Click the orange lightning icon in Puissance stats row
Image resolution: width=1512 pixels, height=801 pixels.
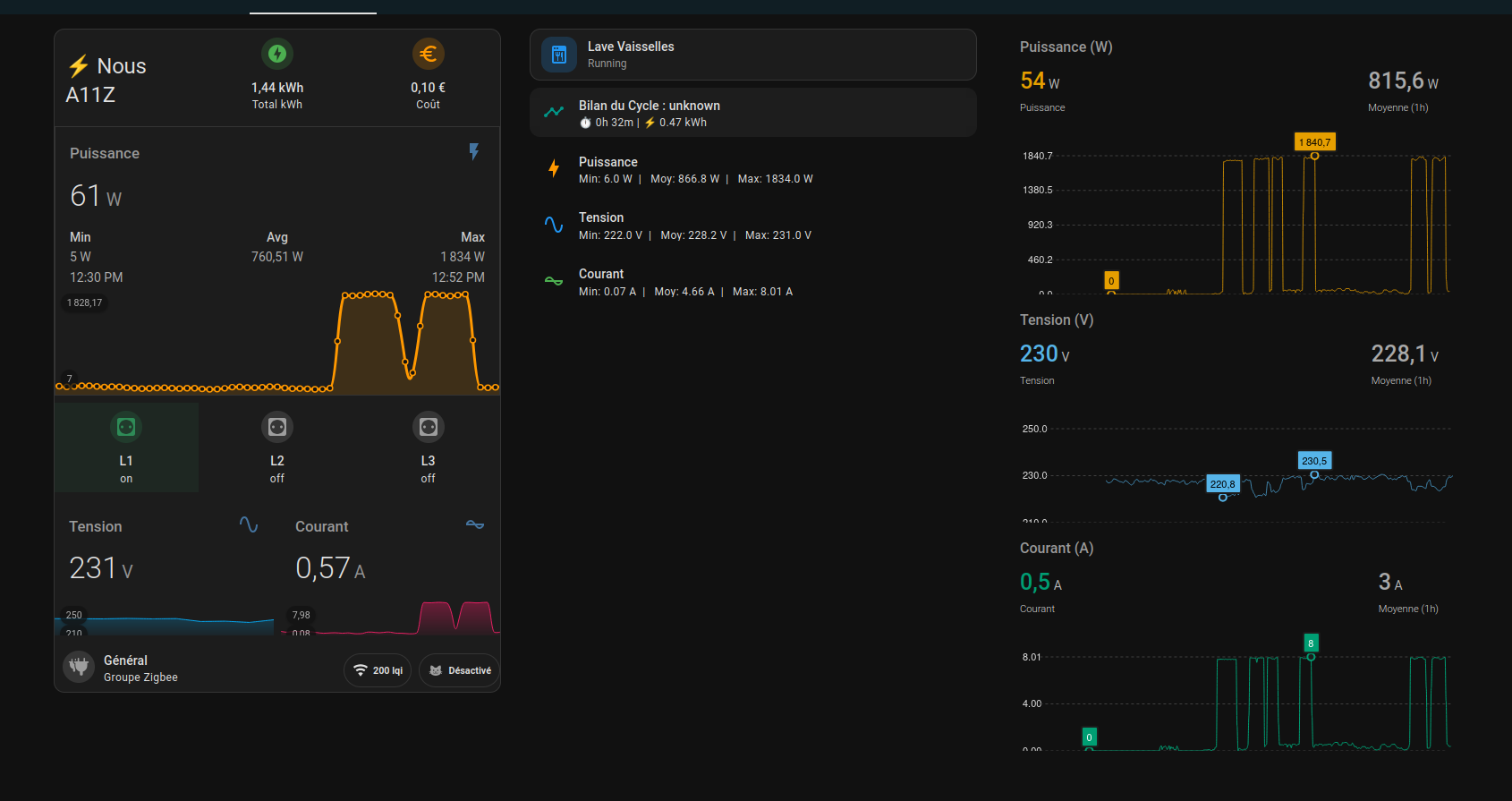click(x=554, y=168)
